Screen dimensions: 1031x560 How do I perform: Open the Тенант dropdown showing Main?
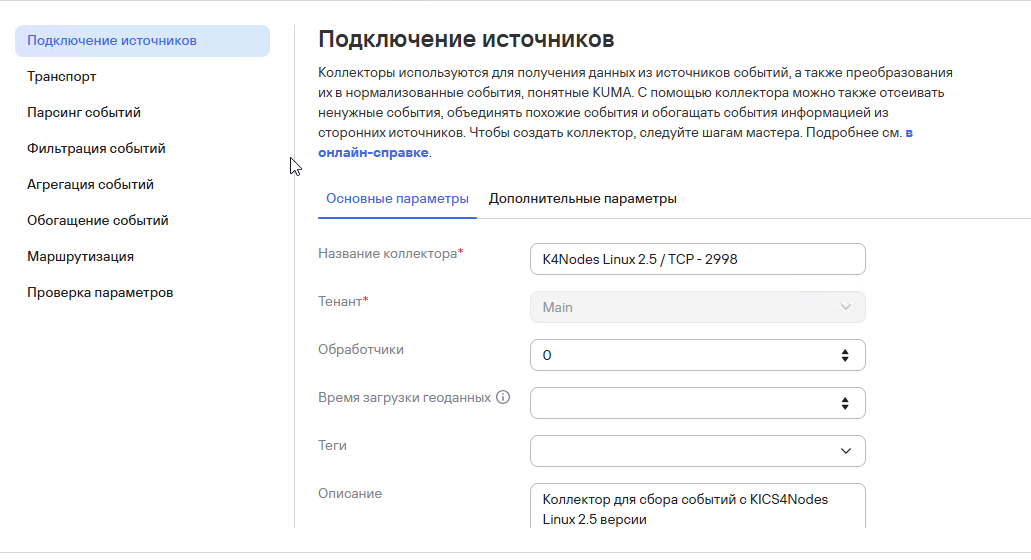click(x=698, y=307)
